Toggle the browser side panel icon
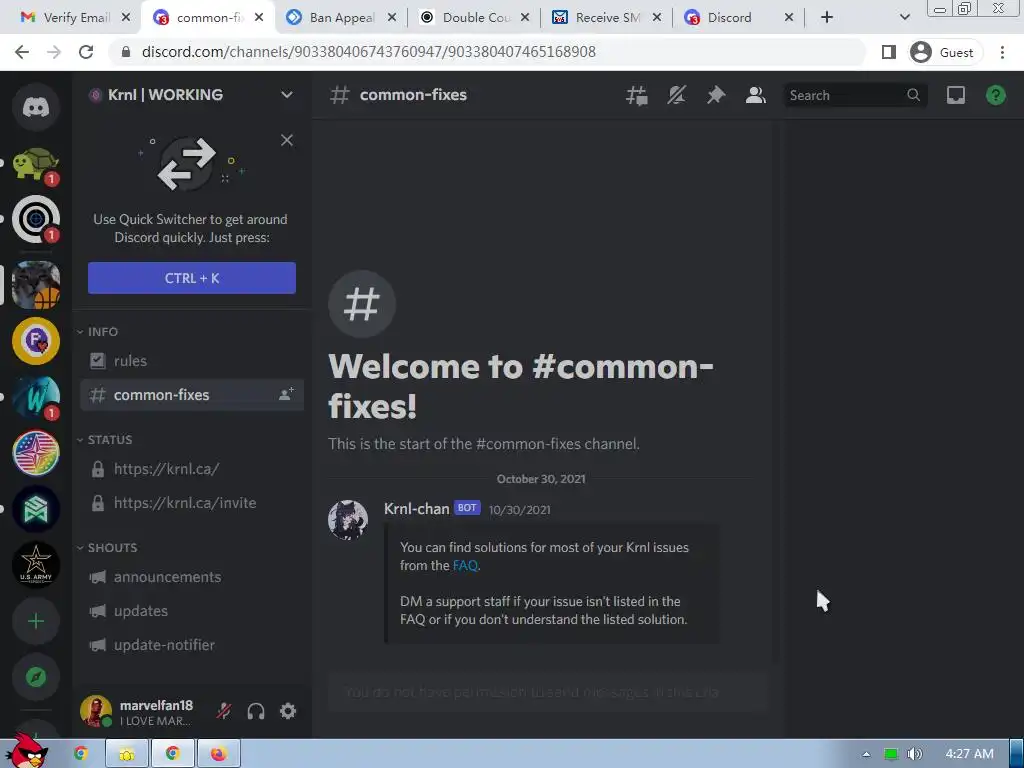The width and height of the screenshot is (1024, 768). tap(888, 52)
